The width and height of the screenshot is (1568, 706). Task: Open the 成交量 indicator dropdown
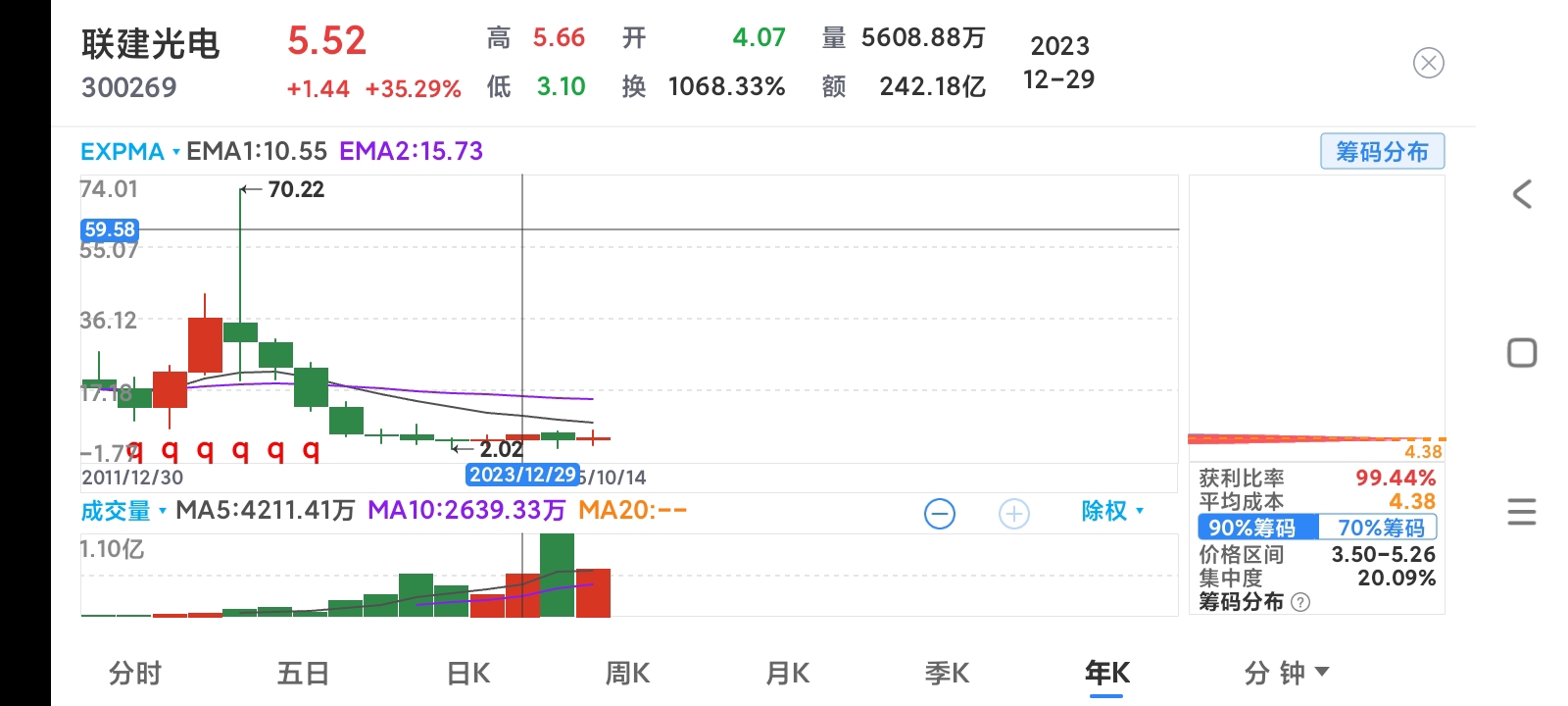pyautogui.click(x=124, y=511)
